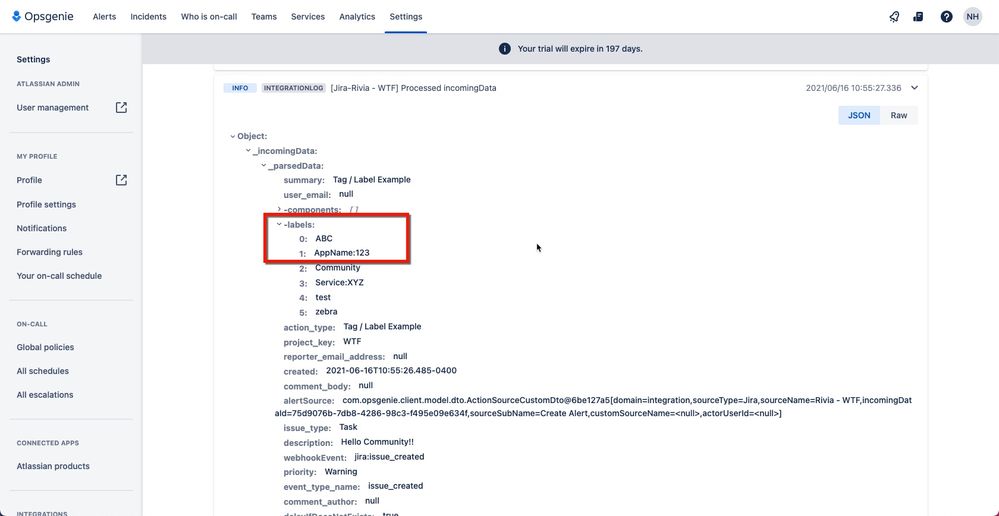The image size is (999, 516).
Task: Click the reporter_email_address key label
Action: 334,357
